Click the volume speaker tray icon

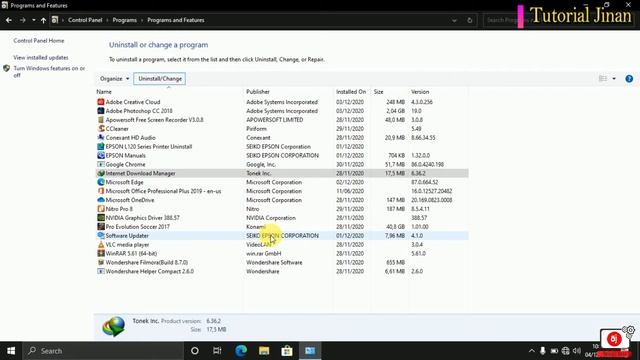[x=577, y=351]
